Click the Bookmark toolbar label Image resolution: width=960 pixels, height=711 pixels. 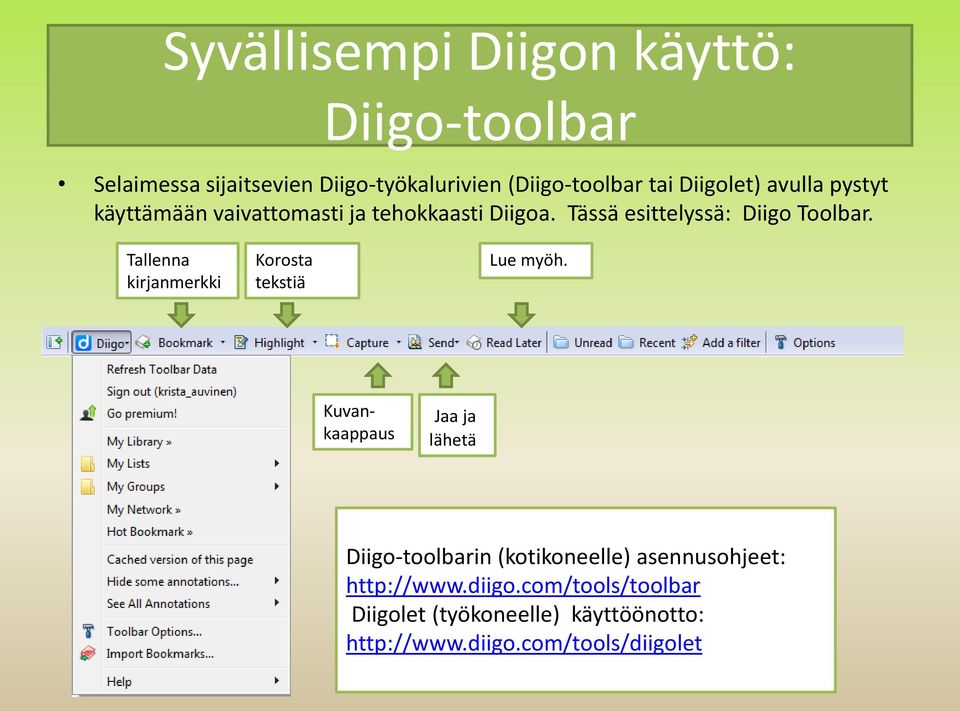186,343
